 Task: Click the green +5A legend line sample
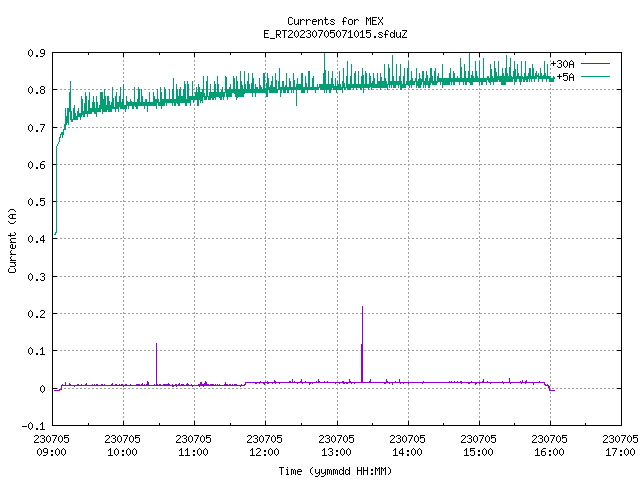(595, 76)
